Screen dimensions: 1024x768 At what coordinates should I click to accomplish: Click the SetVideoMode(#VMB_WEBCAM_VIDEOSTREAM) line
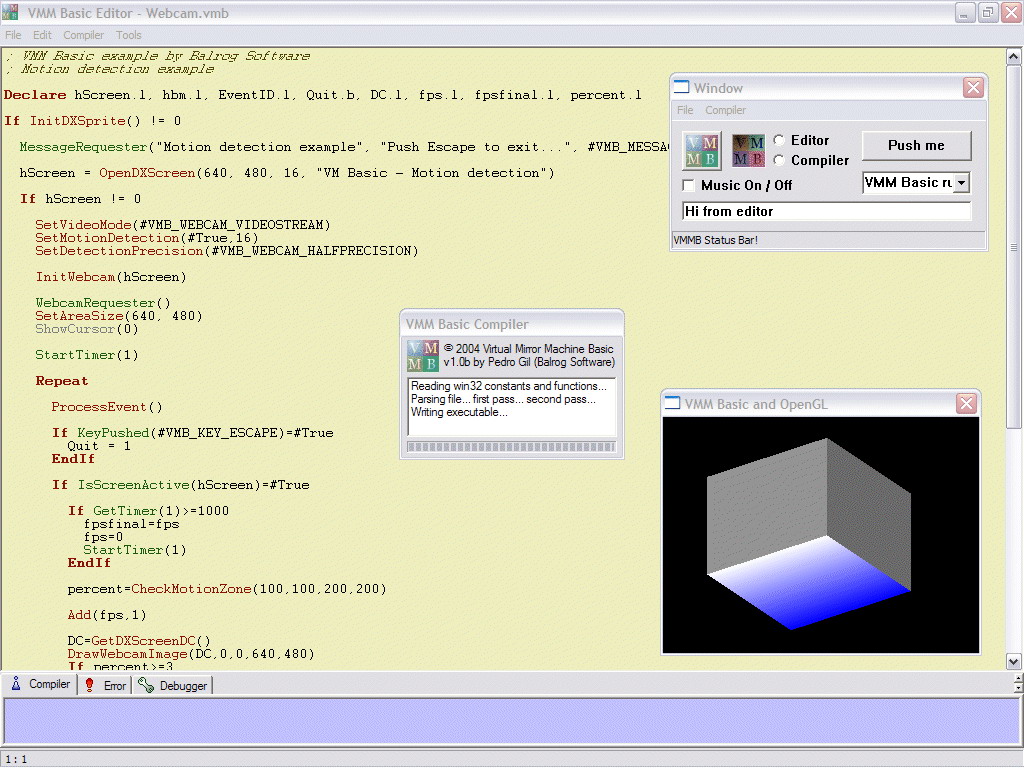(x=183, y=225)
